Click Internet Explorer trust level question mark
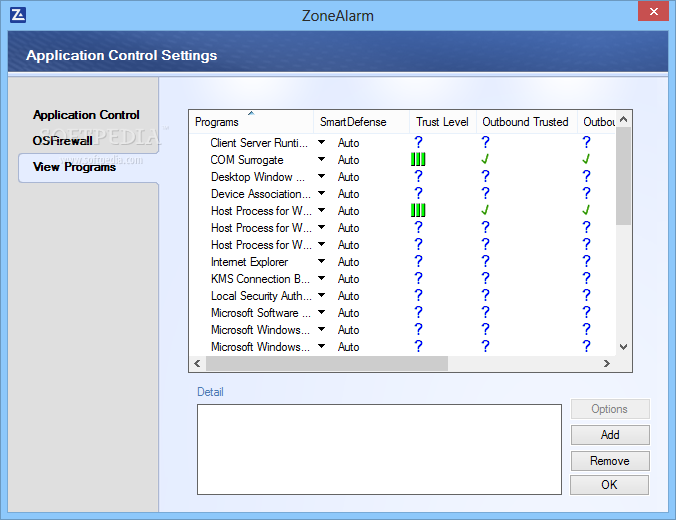Viewport: 676px width, 520px height. 418,261
